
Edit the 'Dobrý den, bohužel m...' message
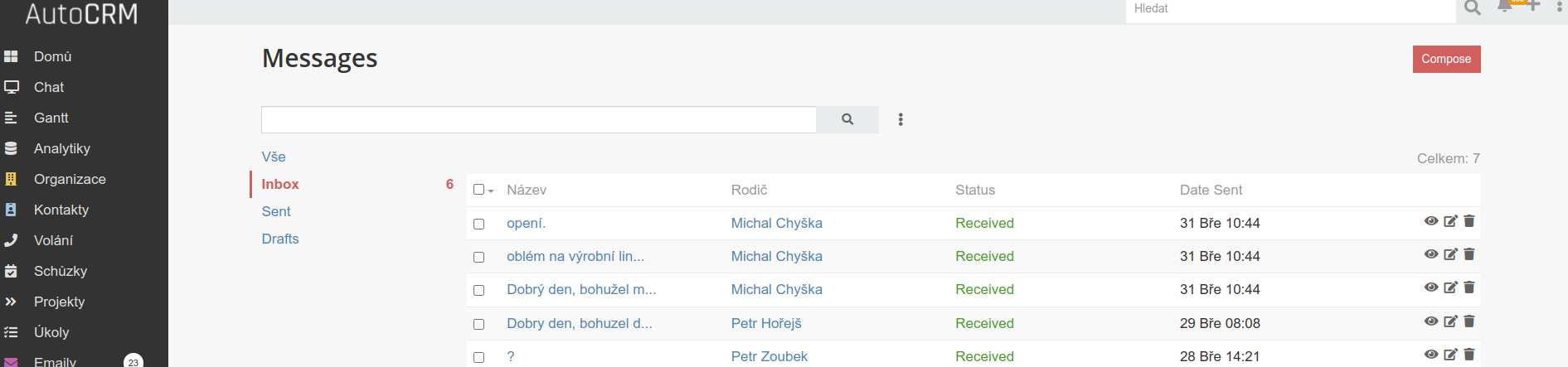[x=1450, y=287]
